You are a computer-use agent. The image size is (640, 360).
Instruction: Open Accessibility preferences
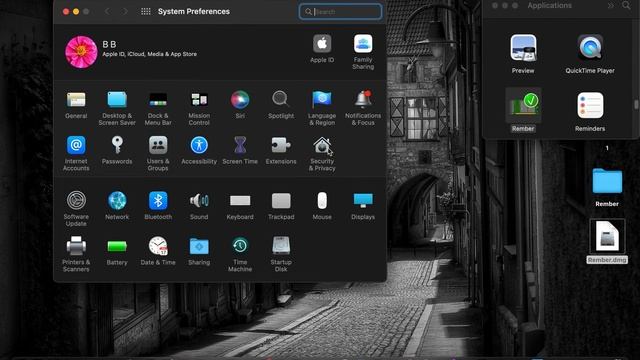tap(199, 151)
